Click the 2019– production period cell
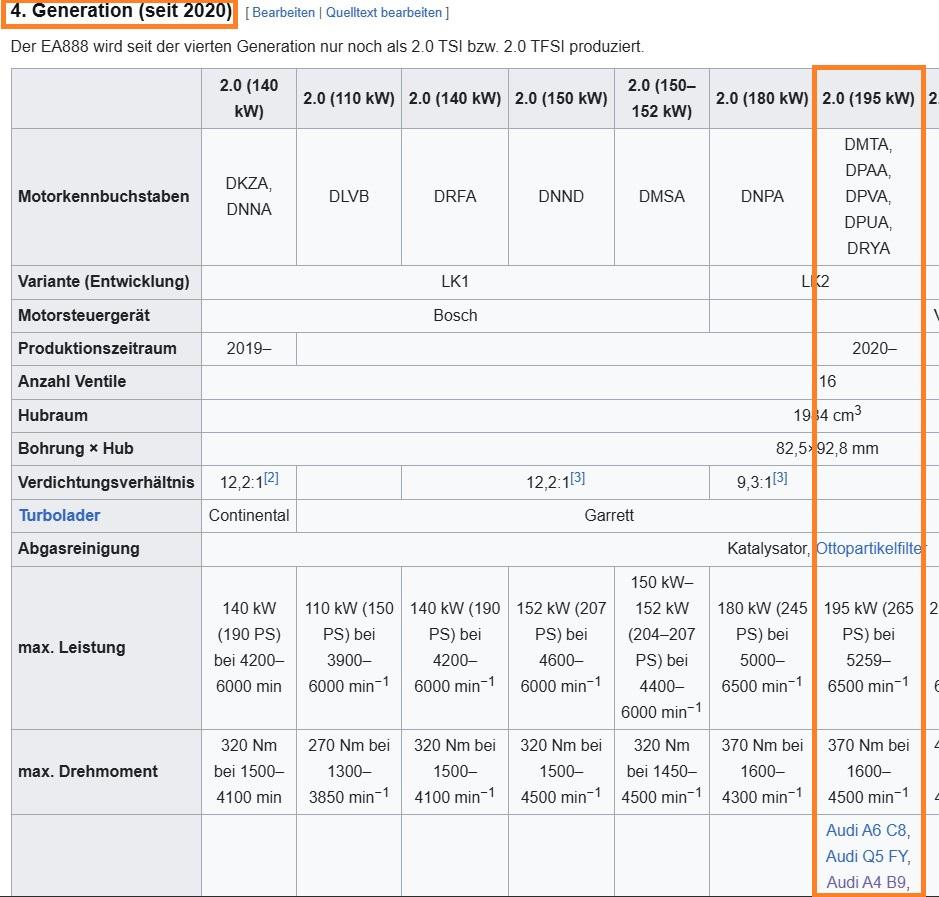This screenshot has height=897, width=939. click(249, 349)
